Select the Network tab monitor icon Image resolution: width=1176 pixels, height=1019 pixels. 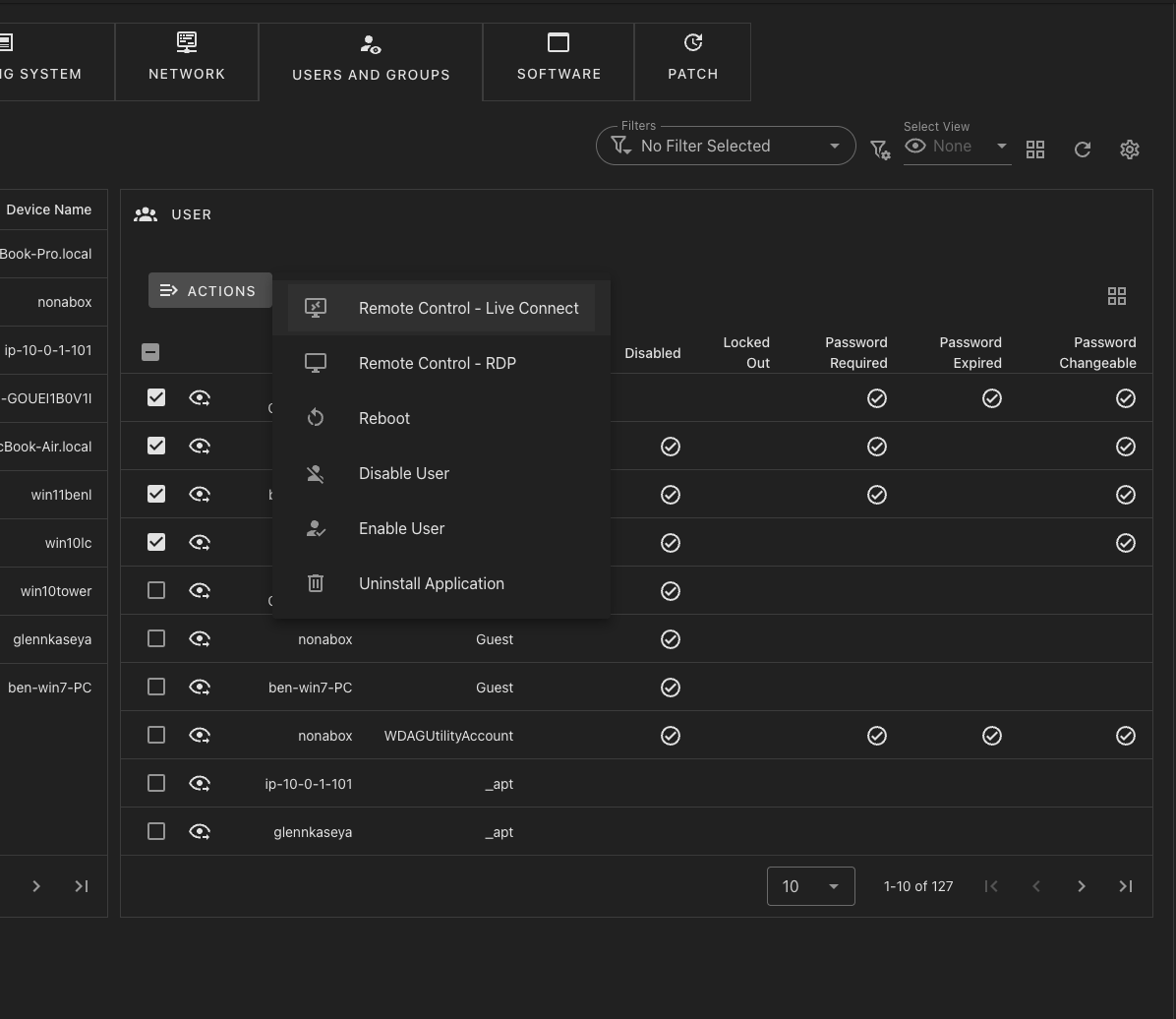[x=186, y=42]
